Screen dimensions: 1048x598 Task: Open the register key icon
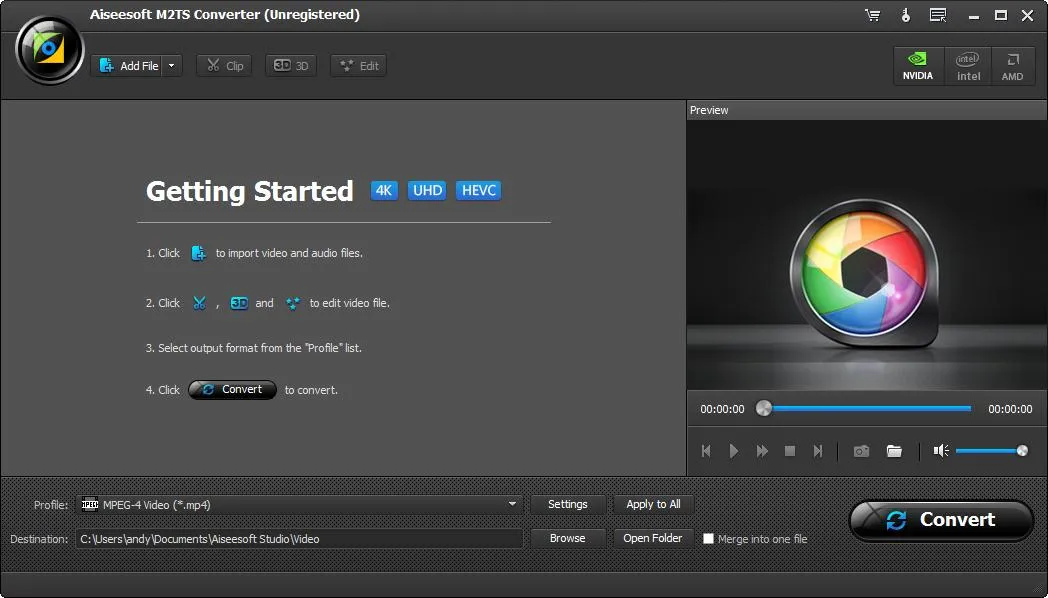pos(906,15)
